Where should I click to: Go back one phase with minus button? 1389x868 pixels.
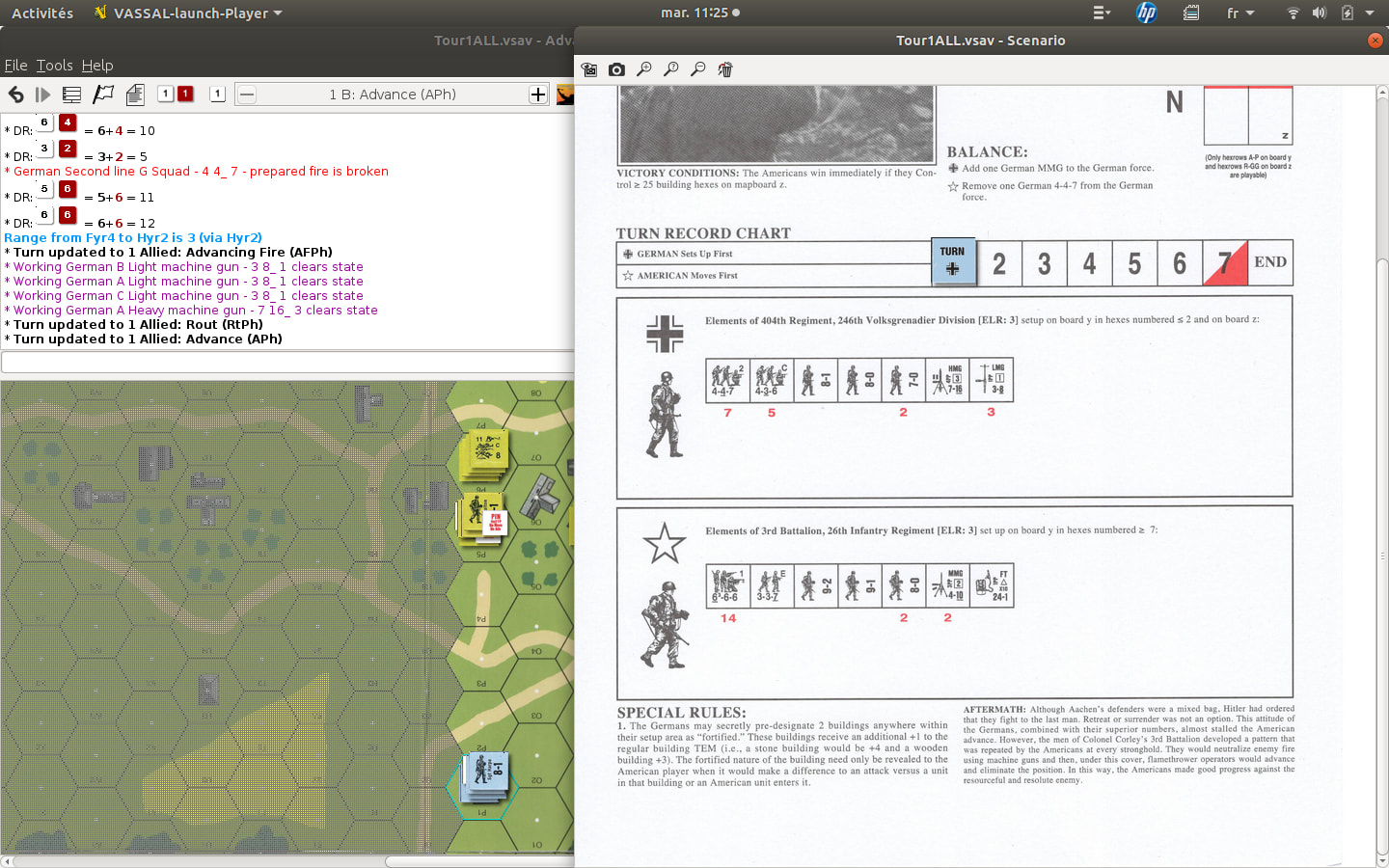click(x=247, y=95)
